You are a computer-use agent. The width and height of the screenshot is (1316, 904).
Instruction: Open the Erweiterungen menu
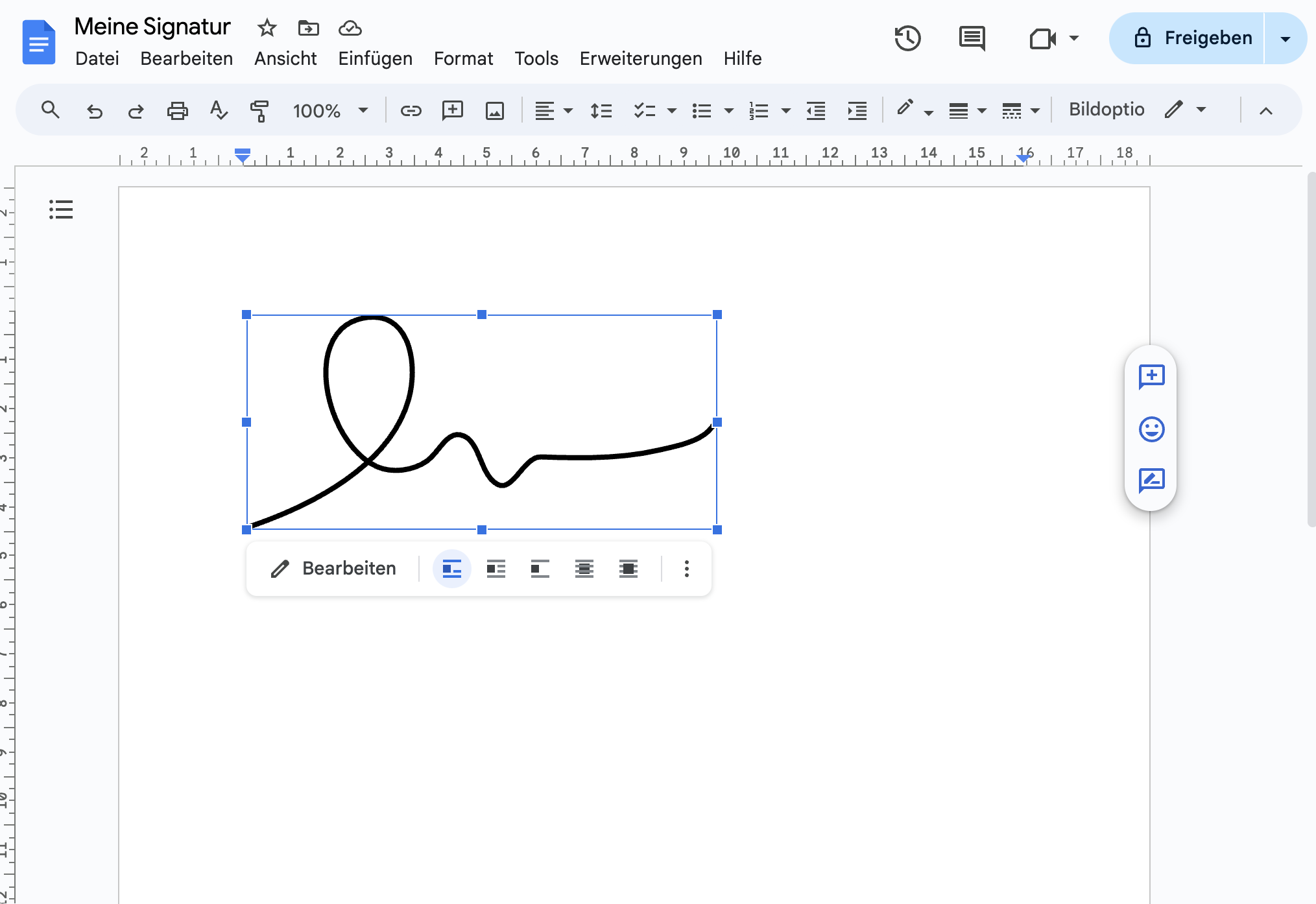click(641, 58)
